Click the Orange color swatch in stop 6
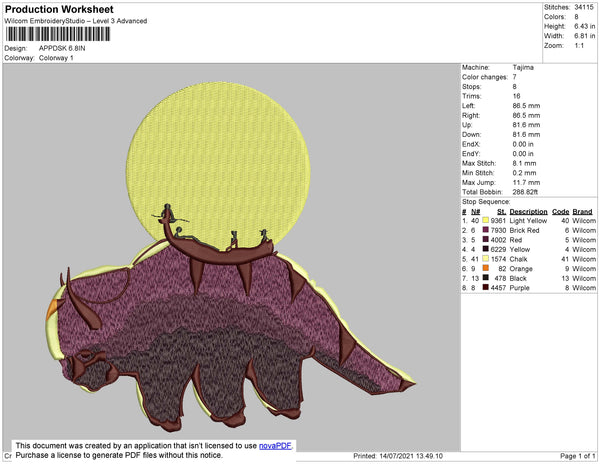 pos(486,268)
